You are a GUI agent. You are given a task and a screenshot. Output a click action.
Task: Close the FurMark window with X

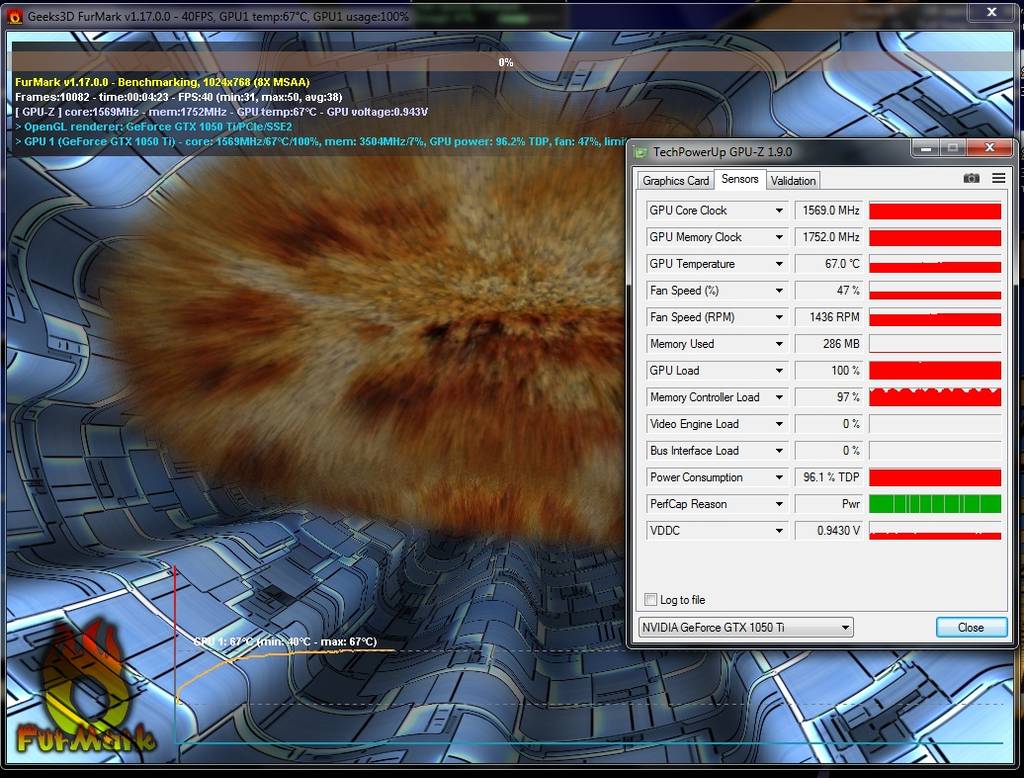tap(991, 12)
